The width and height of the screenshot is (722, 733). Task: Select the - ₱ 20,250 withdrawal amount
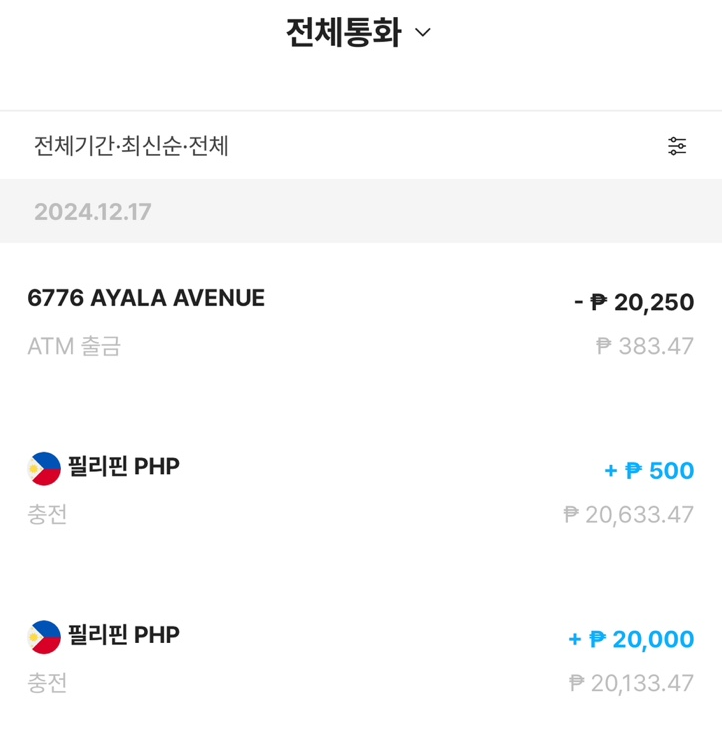[633, 302]
